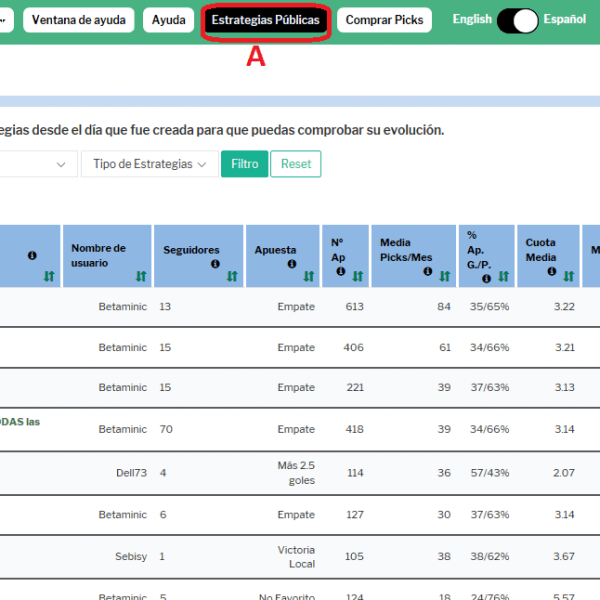Open the Ventana de ayuda tab
The width and height of the screenshot is (600, 600).
coord(78,20)
